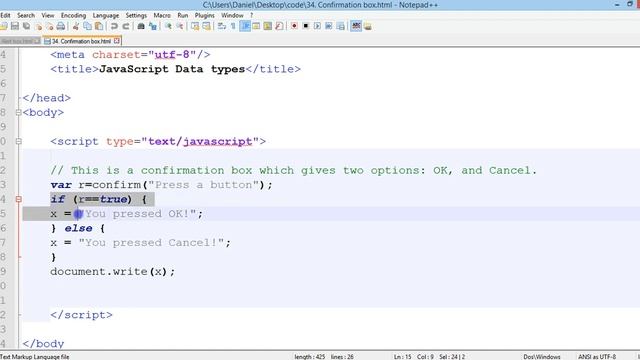Open Find with the binoculars icon
This screenshot has width=640, height=360.
tap(141, 26)
